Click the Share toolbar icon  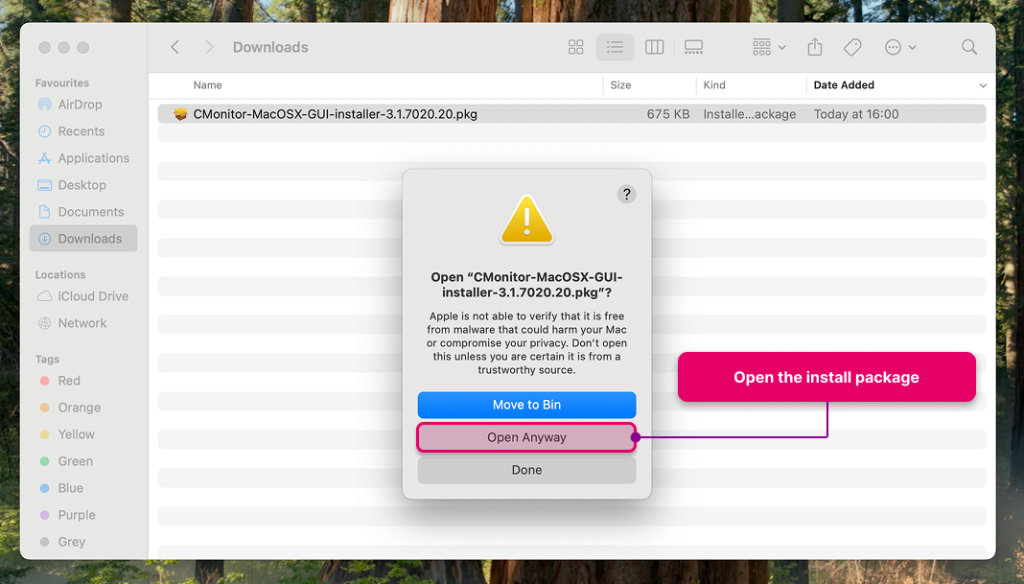(x=814, y=47)
